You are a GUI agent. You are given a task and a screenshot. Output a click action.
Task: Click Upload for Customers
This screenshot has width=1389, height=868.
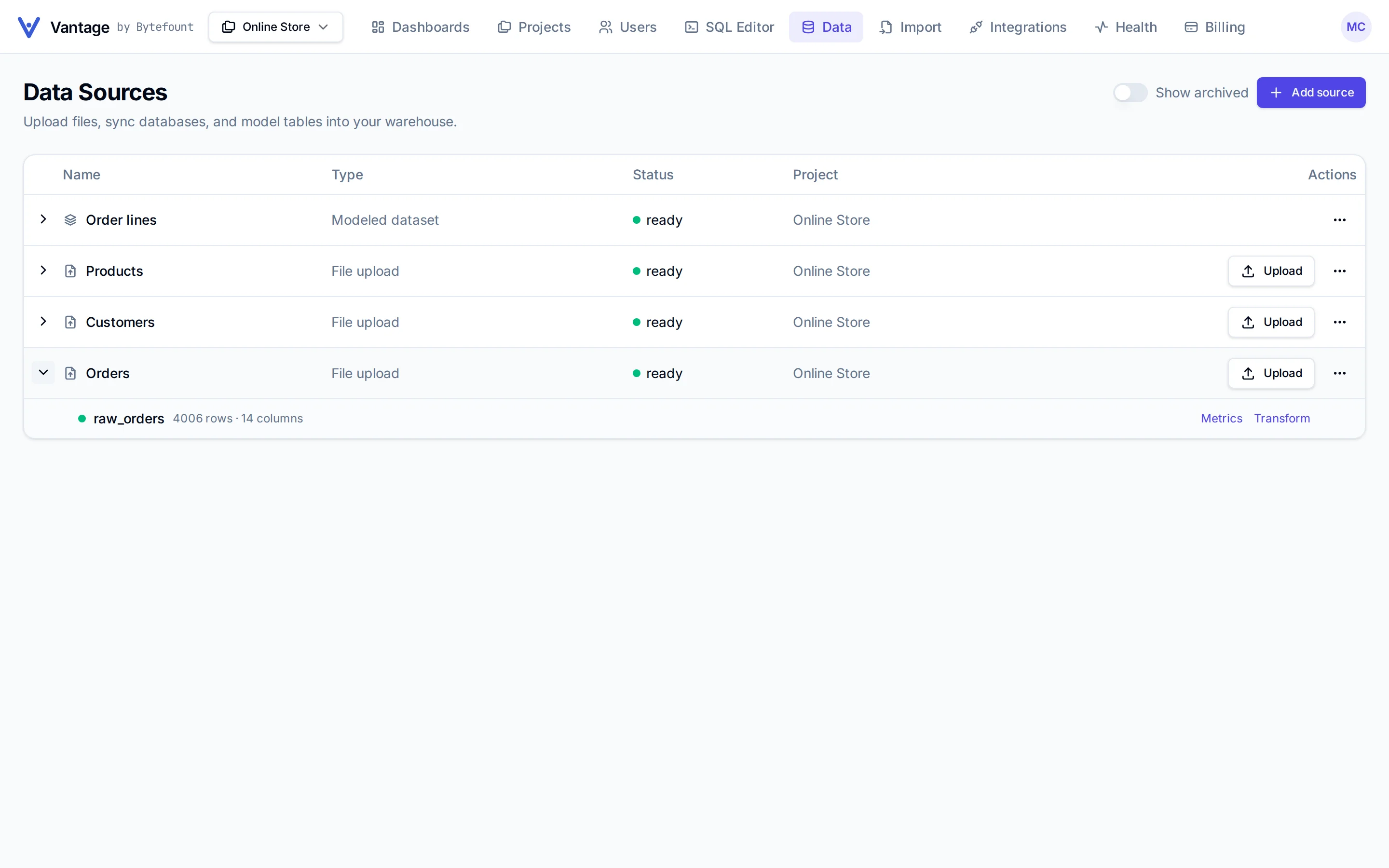point(1271,322)
